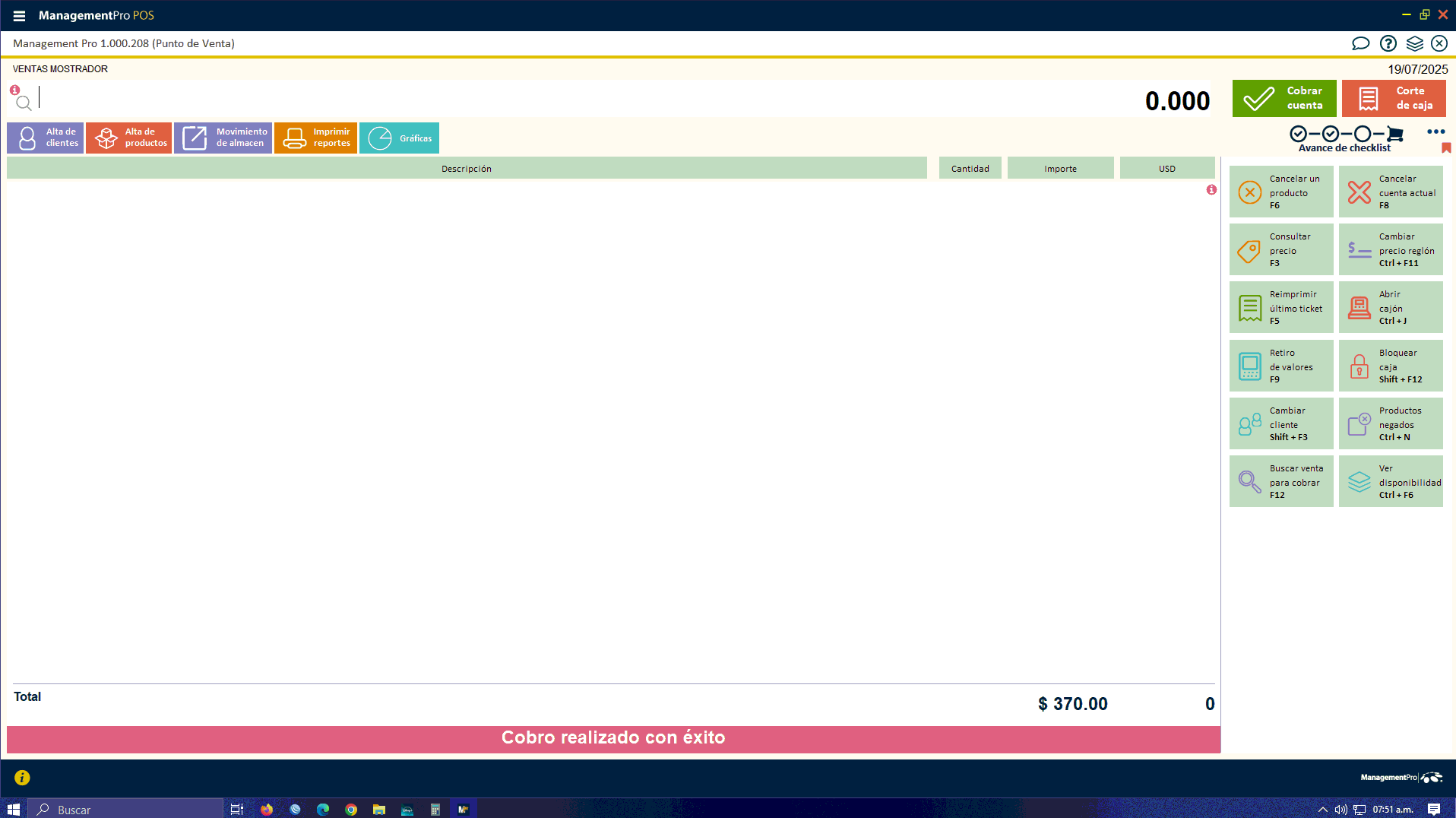Image resolution: width=1456 pixels, height=818 pixels.
Task: Click the $ 370.00 total amount
Action: tap(1072, 704)
